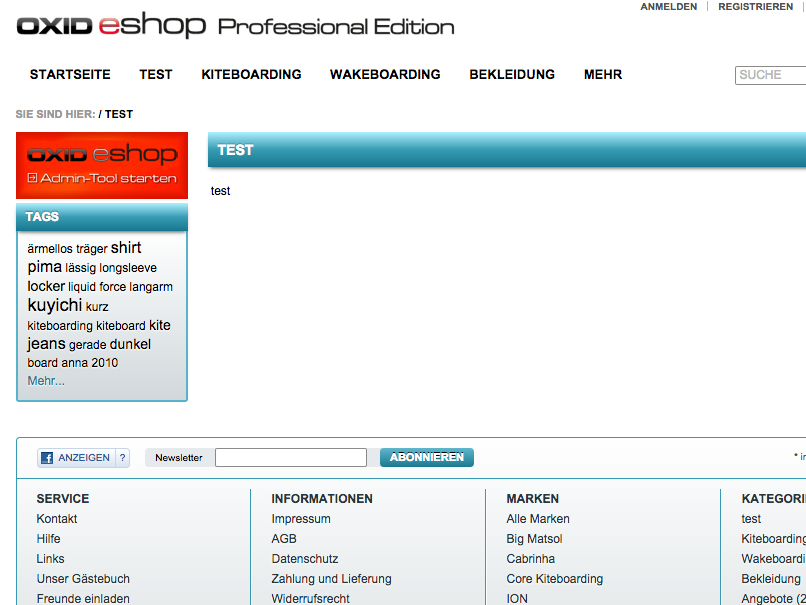Viewport: 806px width, 605px height.
Task: Open the Kontakt service link
Action: pos(57,519)
